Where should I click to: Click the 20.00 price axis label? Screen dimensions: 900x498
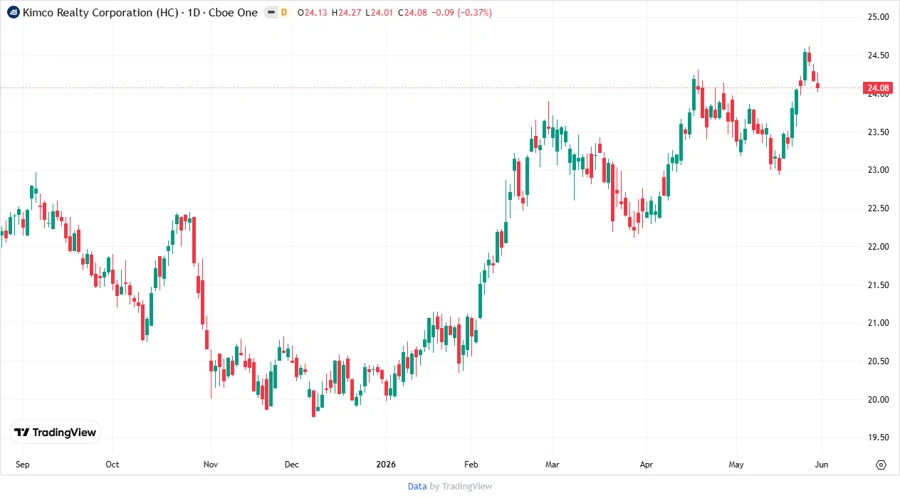(878, 400)
